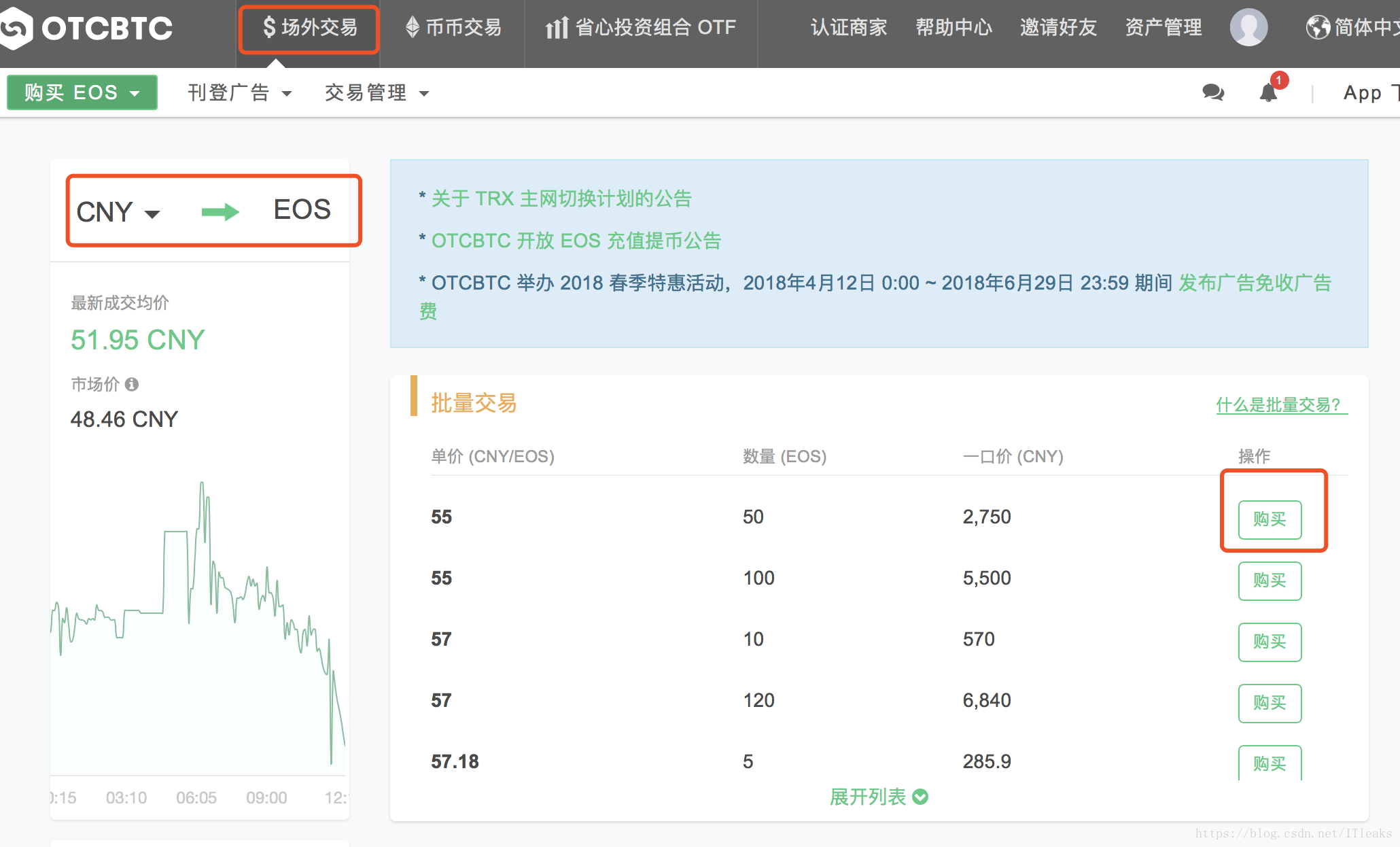Click the 285.9 total price cell
1400x847 pixels.
[987, 761]
